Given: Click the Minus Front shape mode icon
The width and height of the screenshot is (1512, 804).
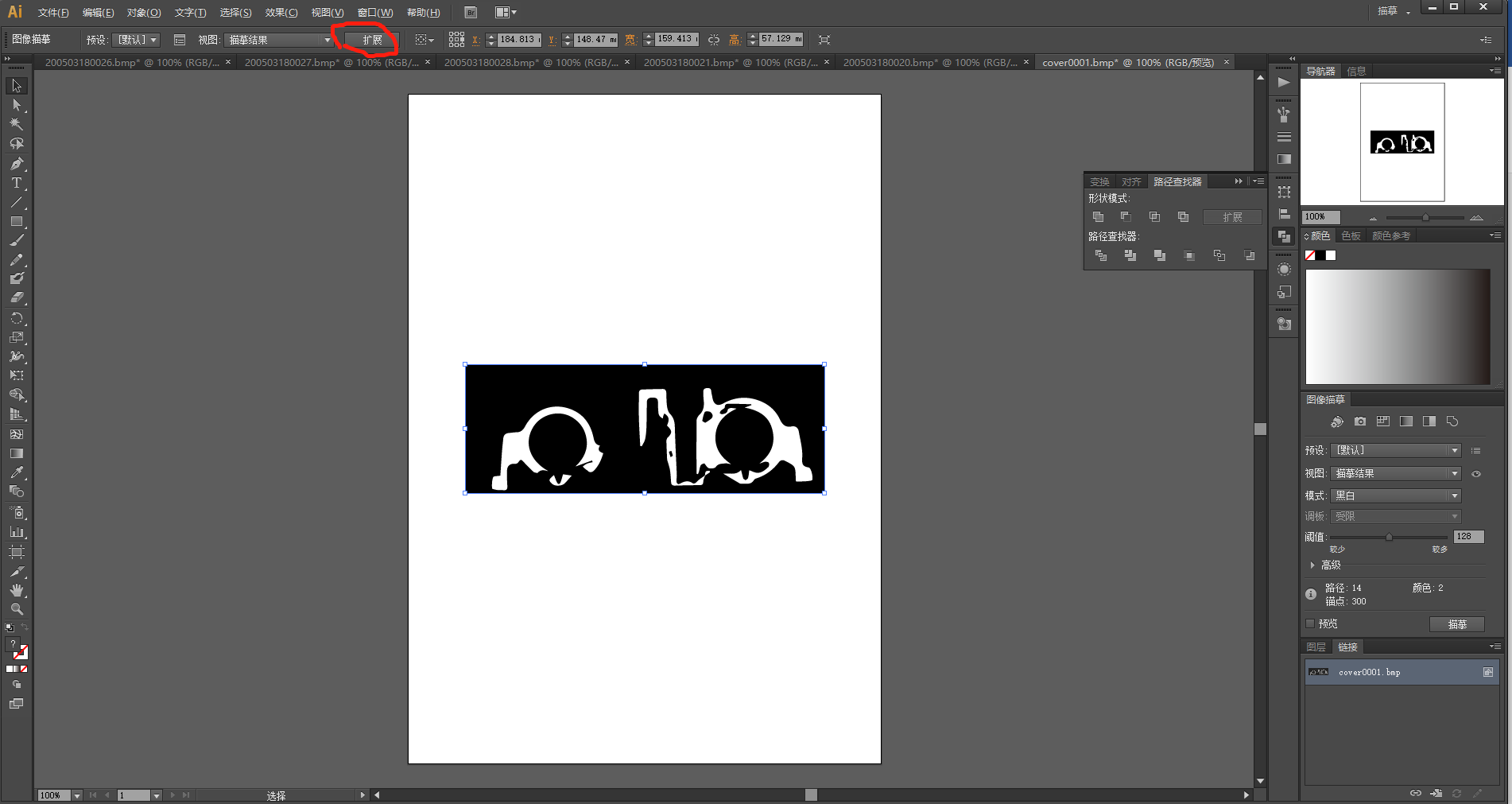Looking at the screenshot, I should pos(1126,217).
